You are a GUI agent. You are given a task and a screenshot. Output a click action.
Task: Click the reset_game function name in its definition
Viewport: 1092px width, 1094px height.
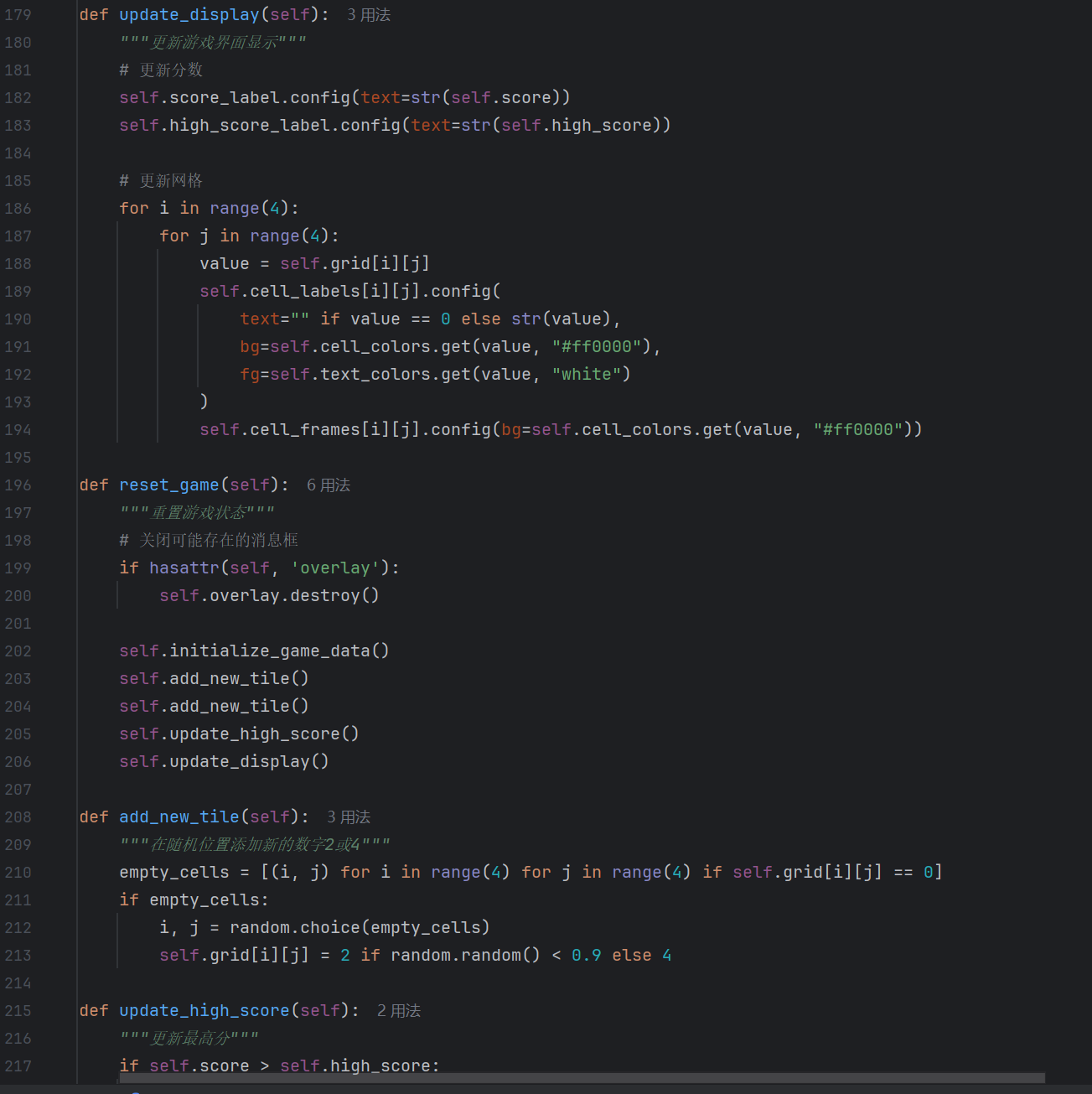pyautogui.click(x=169, y=485)
